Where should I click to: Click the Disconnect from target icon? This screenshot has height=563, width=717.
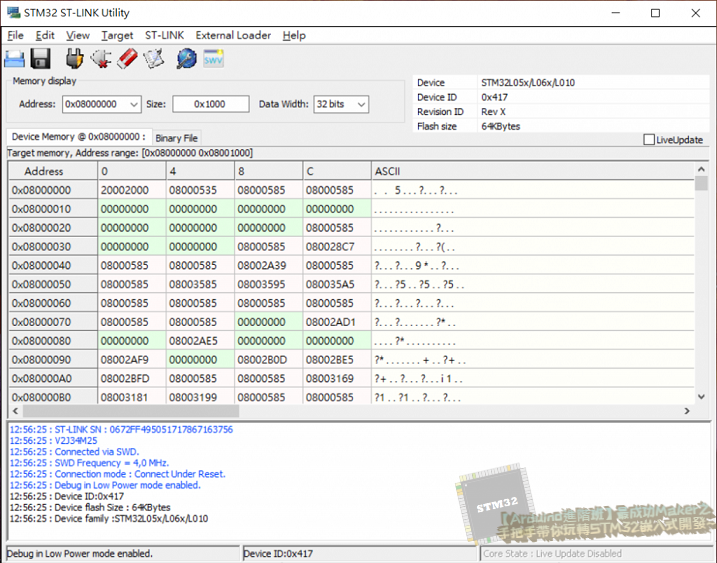click(101, 59)
